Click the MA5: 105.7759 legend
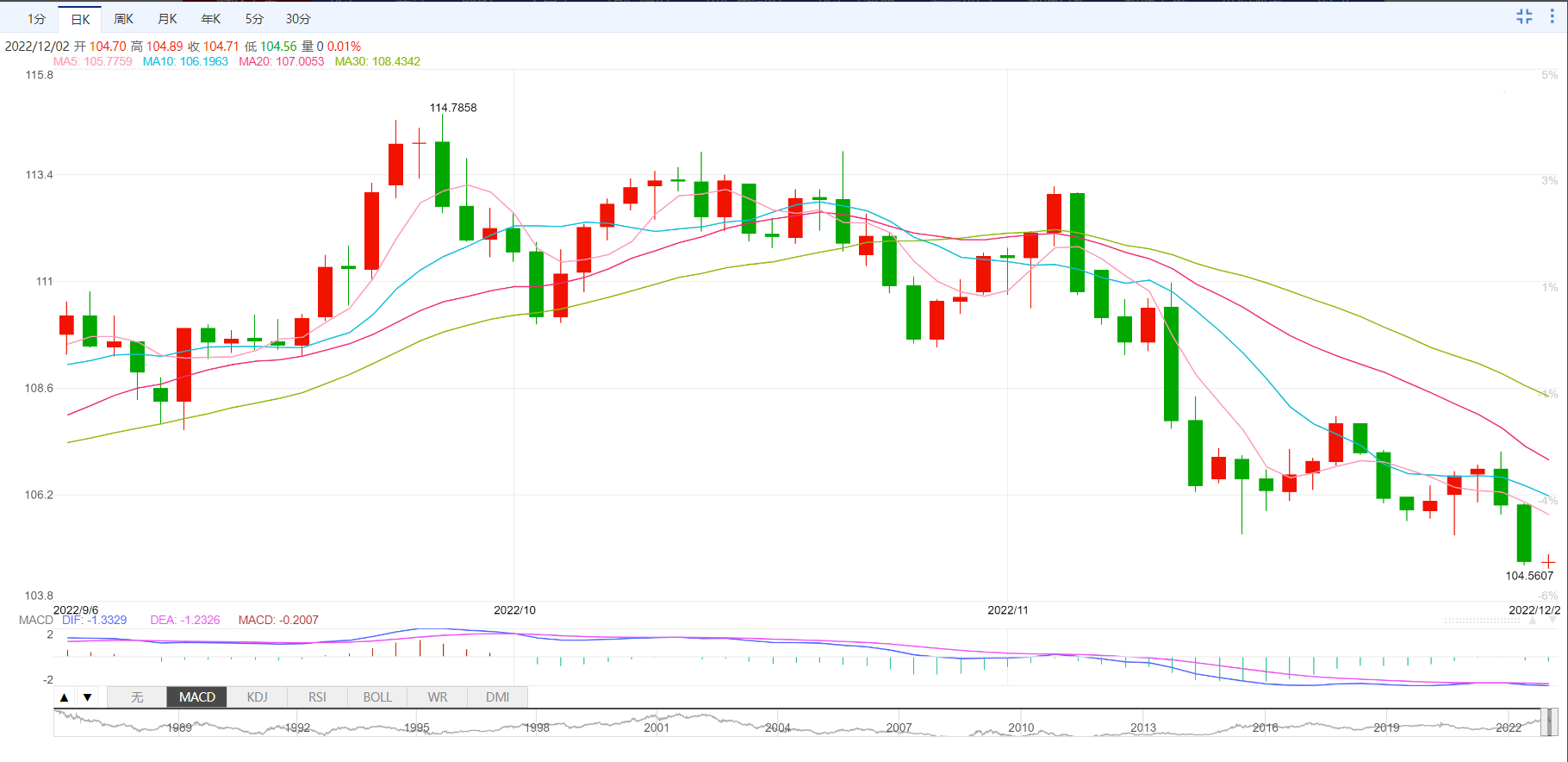 point(93,61)
